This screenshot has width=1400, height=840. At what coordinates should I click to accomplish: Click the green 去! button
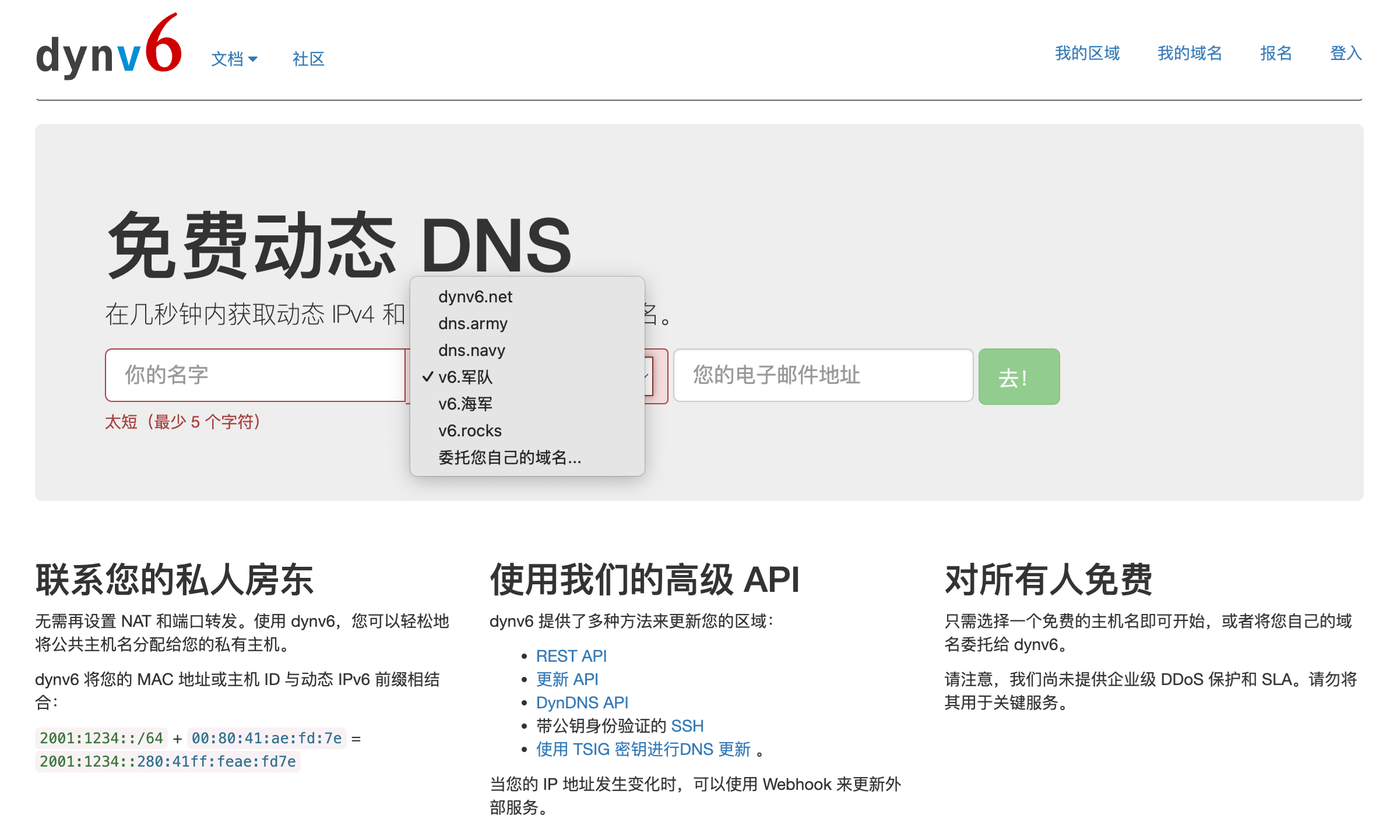click(x=1019, y=376)
